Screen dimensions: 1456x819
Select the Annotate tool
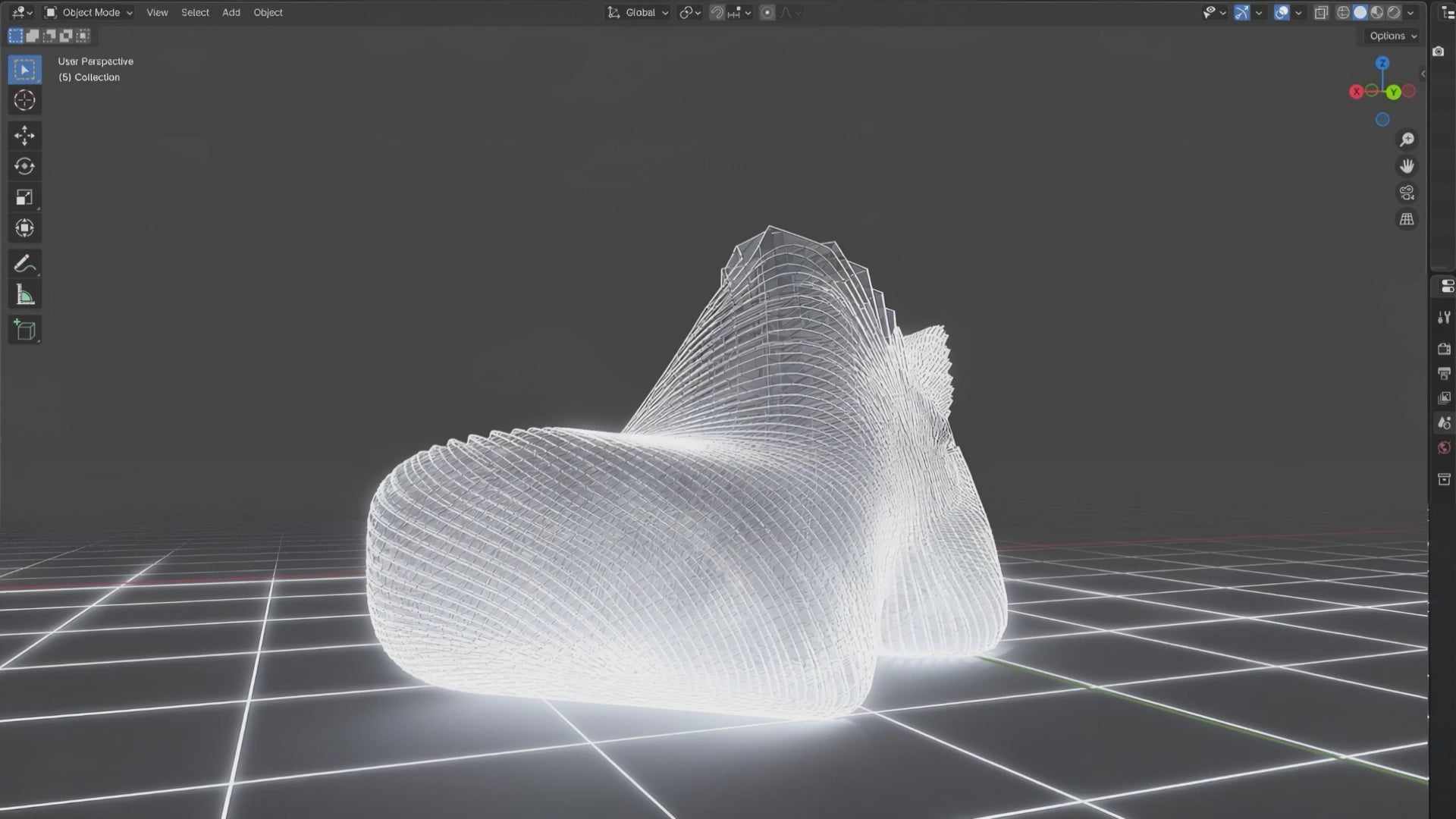[24, 264]
